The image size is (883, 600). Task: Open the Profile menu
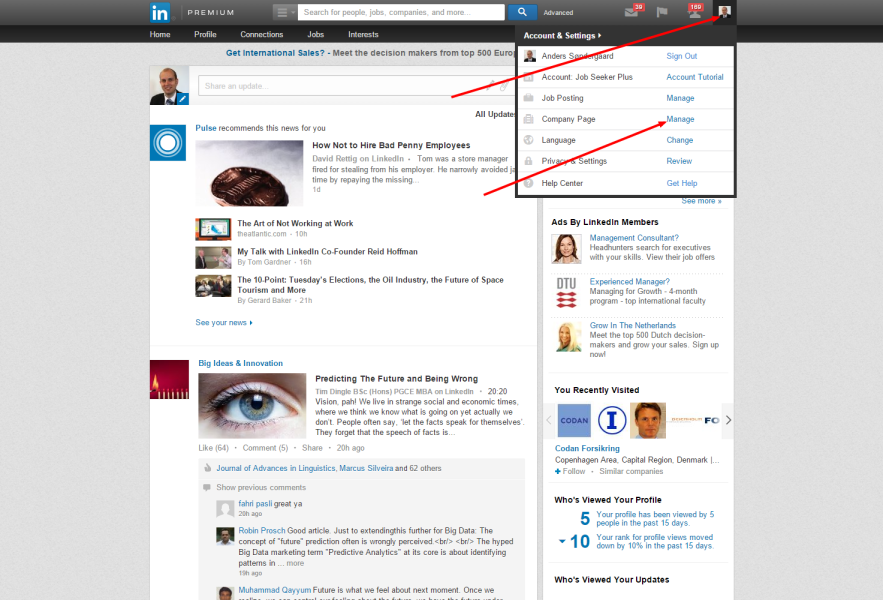(x=205, y=34)
